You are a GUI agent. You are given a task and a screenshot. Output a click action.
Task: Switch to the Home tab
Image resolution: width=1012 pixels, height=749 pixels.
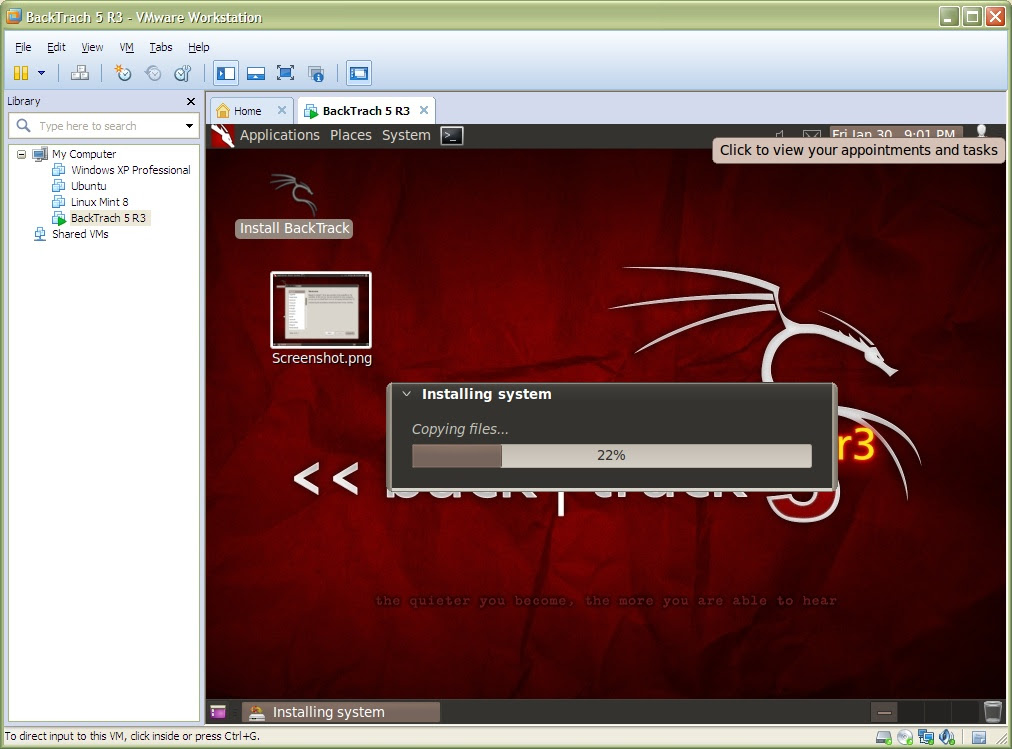tap(247, 111)
